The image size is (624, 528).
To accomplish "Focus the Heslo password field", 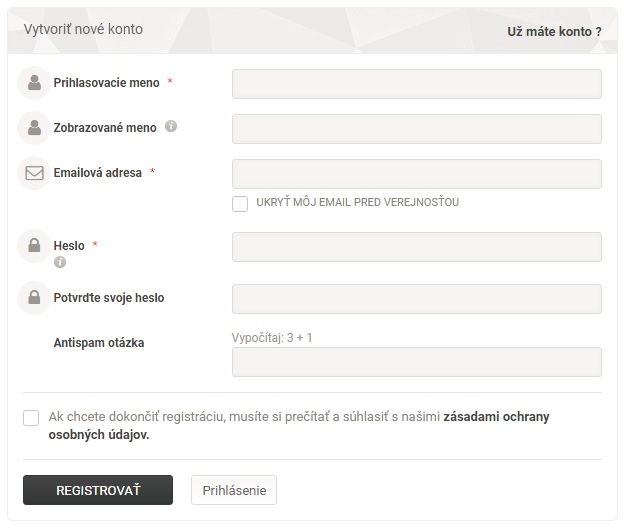I will 417,247.
